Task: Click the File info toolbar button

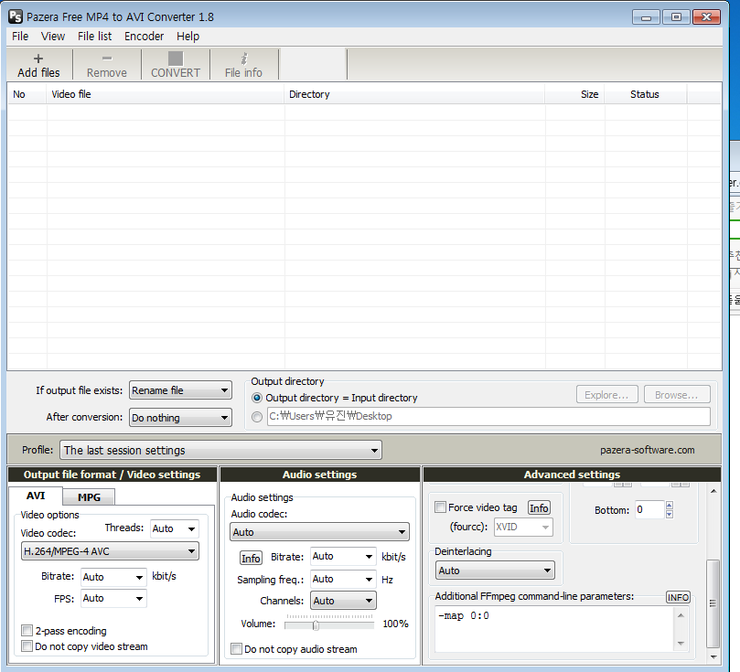Action: tap(244, 65)
